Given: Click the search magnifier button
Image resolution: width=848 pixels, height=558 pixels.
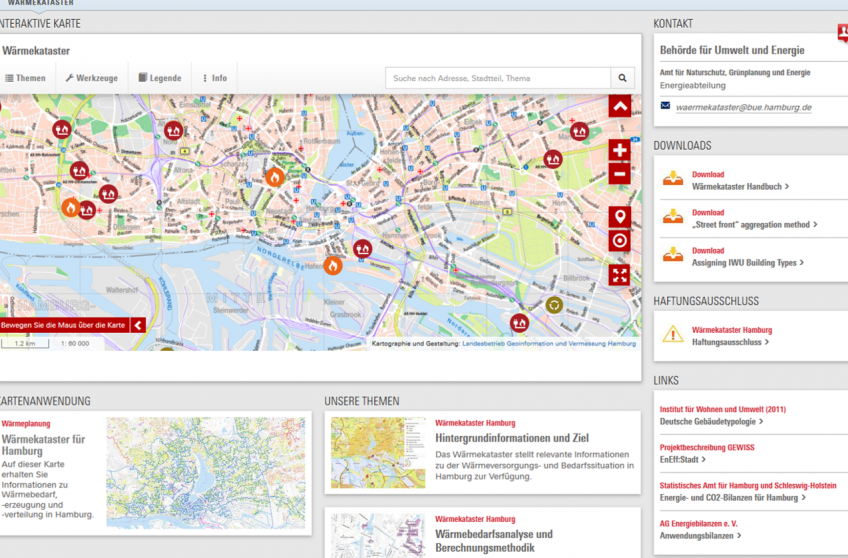Looking at the screenshot, I should (x=623, y=78).
